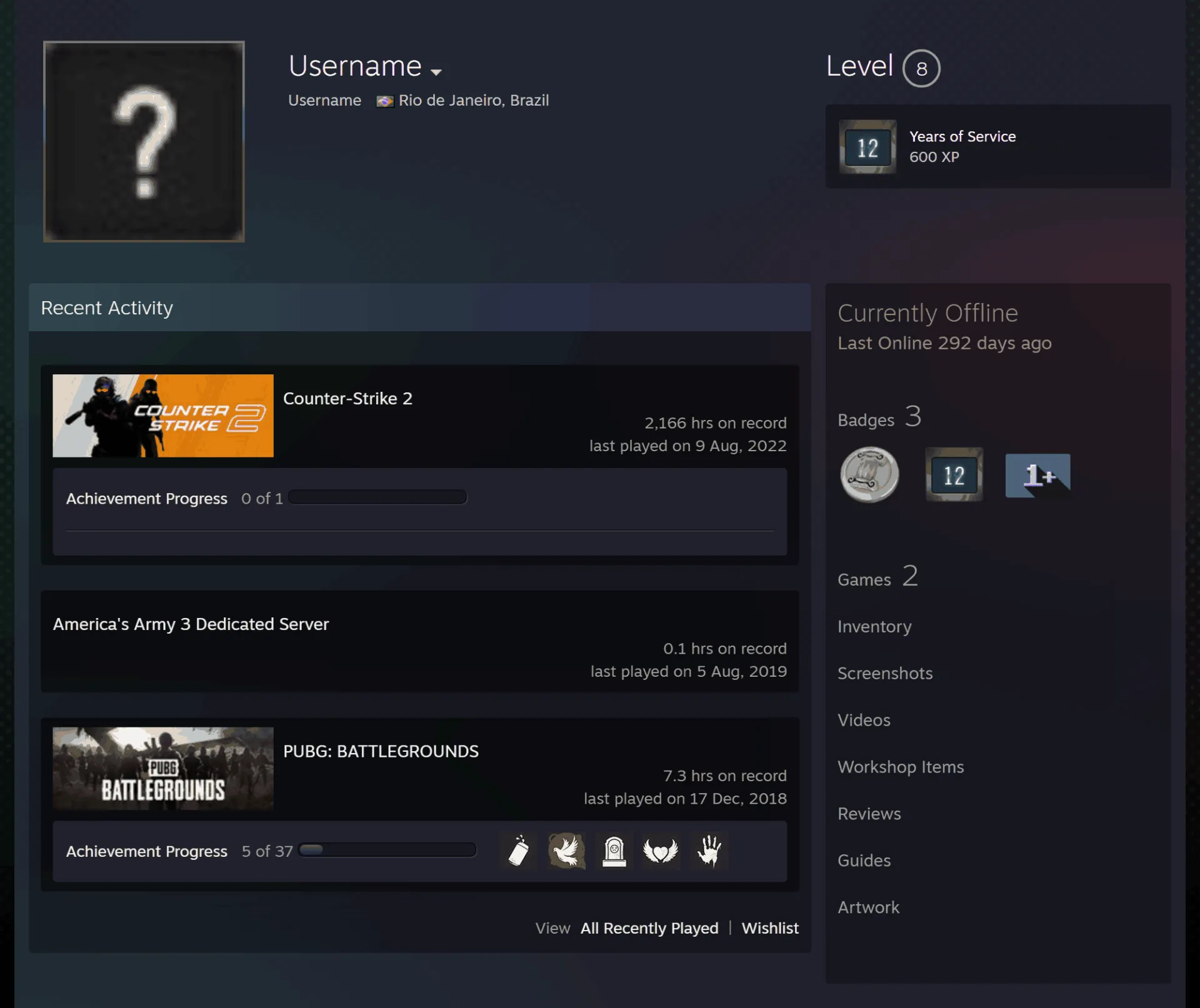The width and height of the screenshot is (1200, 1008).
Task: Click the profile avatar picture
Action: [x=144, y=141]
